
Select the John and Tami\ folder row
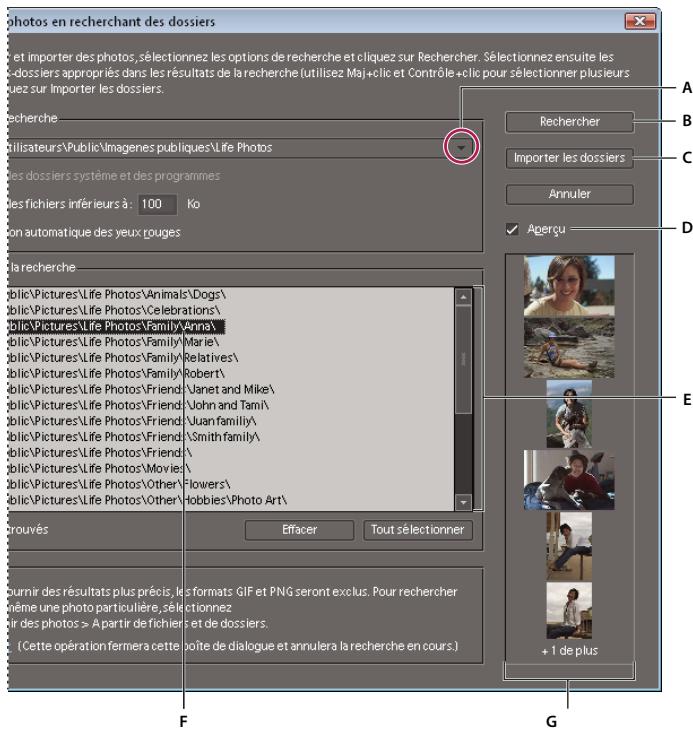tap(230, 405)
